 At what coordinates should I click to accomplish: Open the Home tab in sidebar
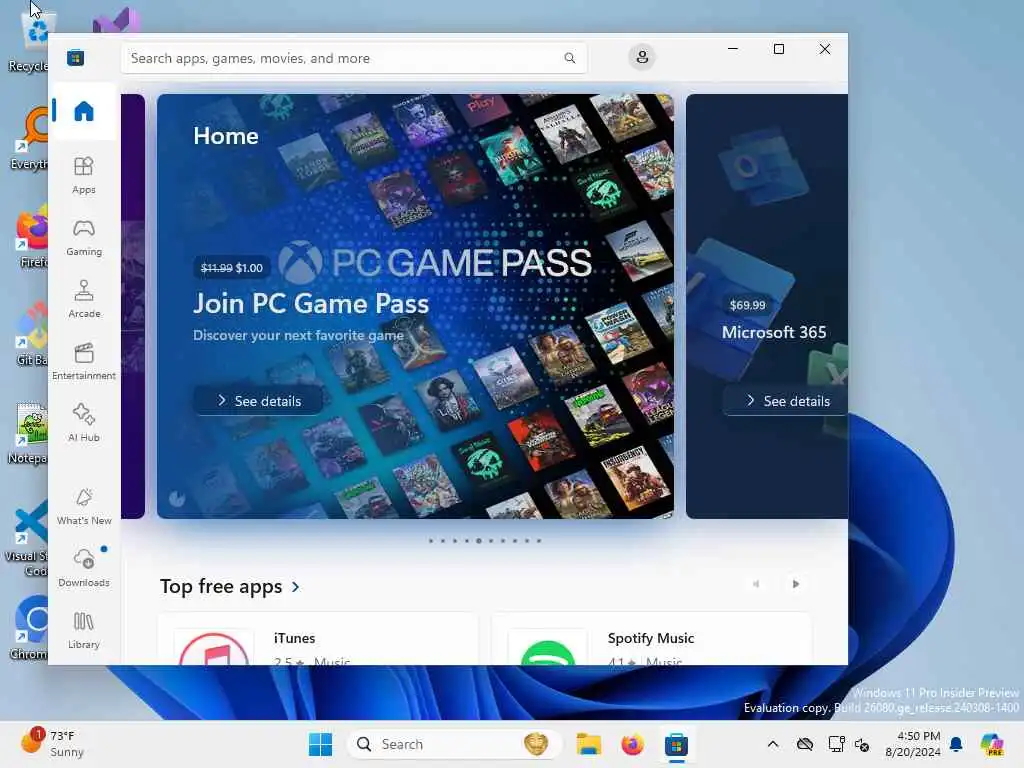84,111
